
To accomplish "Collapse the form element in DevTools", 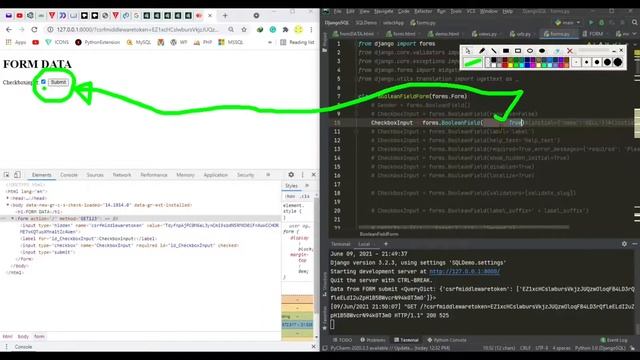I will tap(12, 218).
